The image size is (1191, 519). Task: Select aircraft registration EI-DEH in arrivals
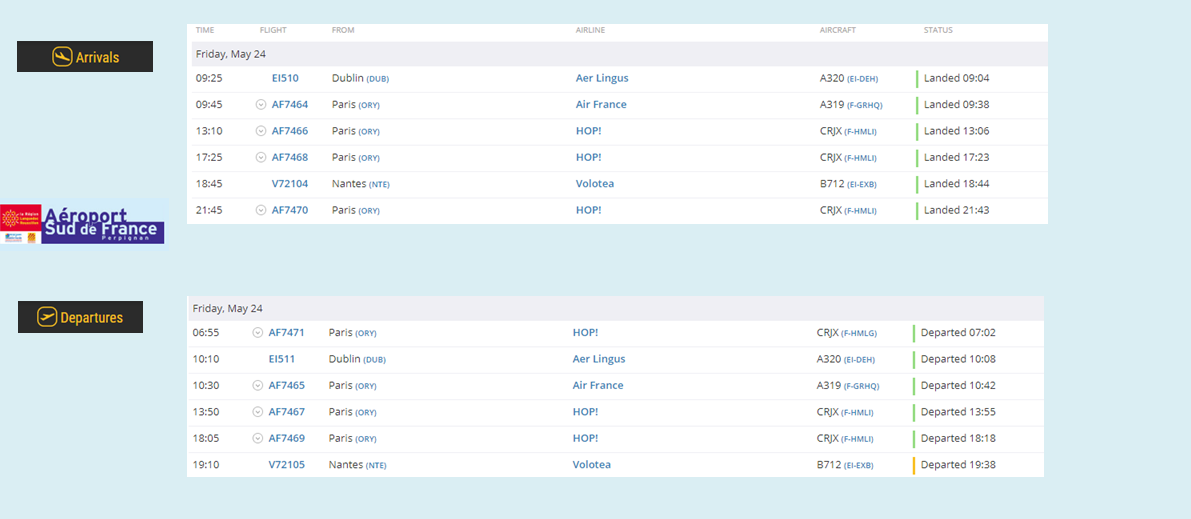(862, 79)
